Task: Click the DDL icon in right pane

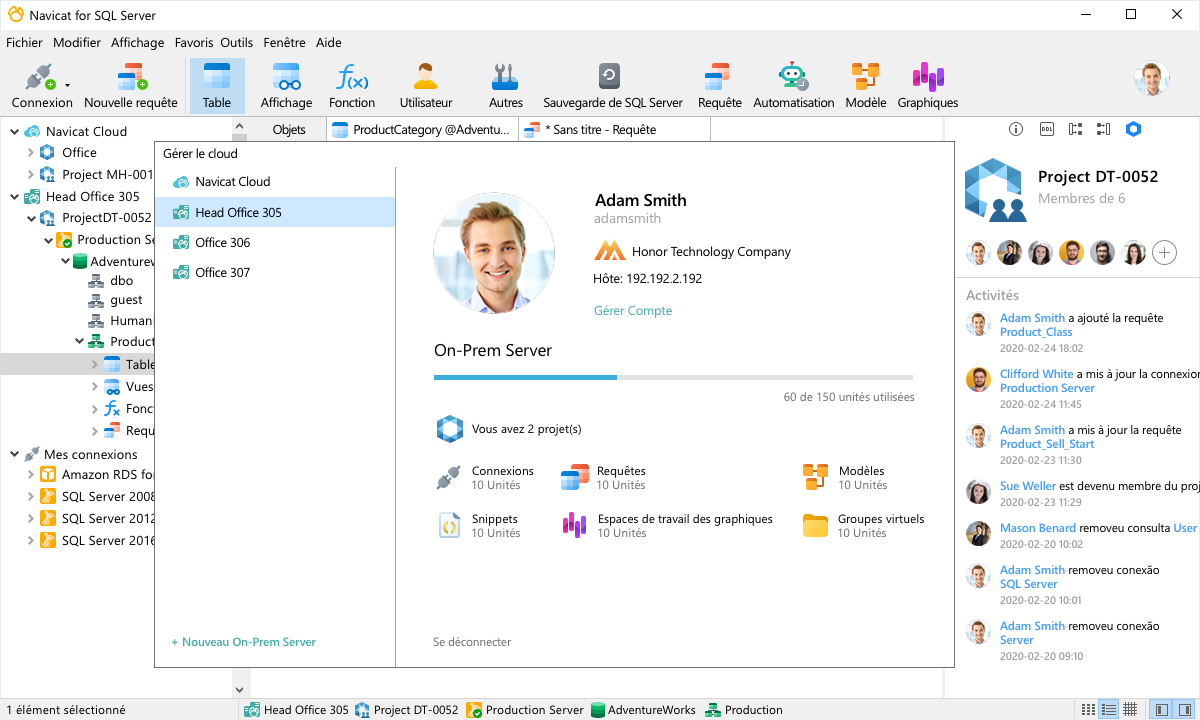Action: tap(1046, 129)
